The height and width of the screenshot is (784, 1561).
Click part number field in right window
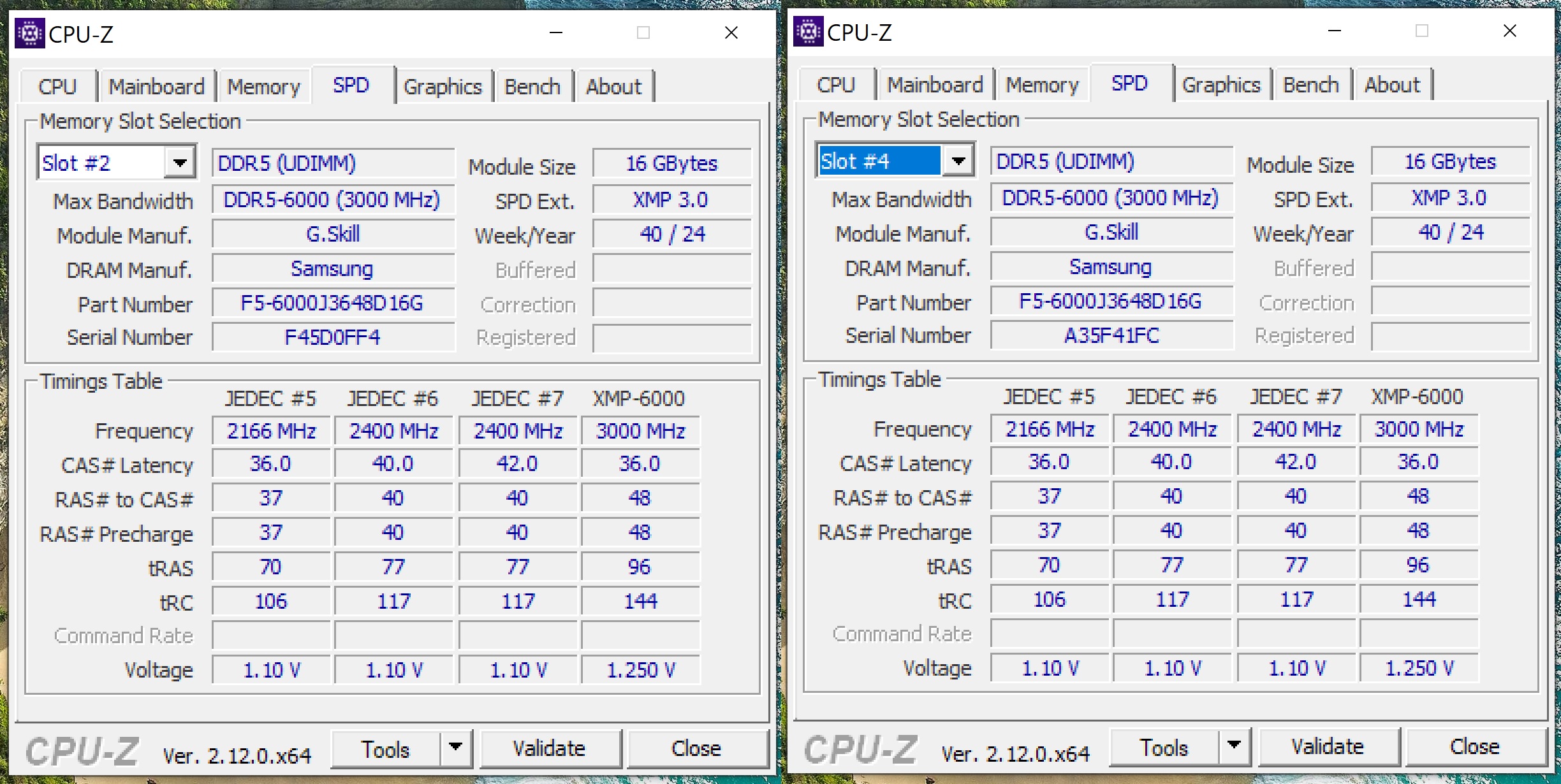tap(1112, 301)
